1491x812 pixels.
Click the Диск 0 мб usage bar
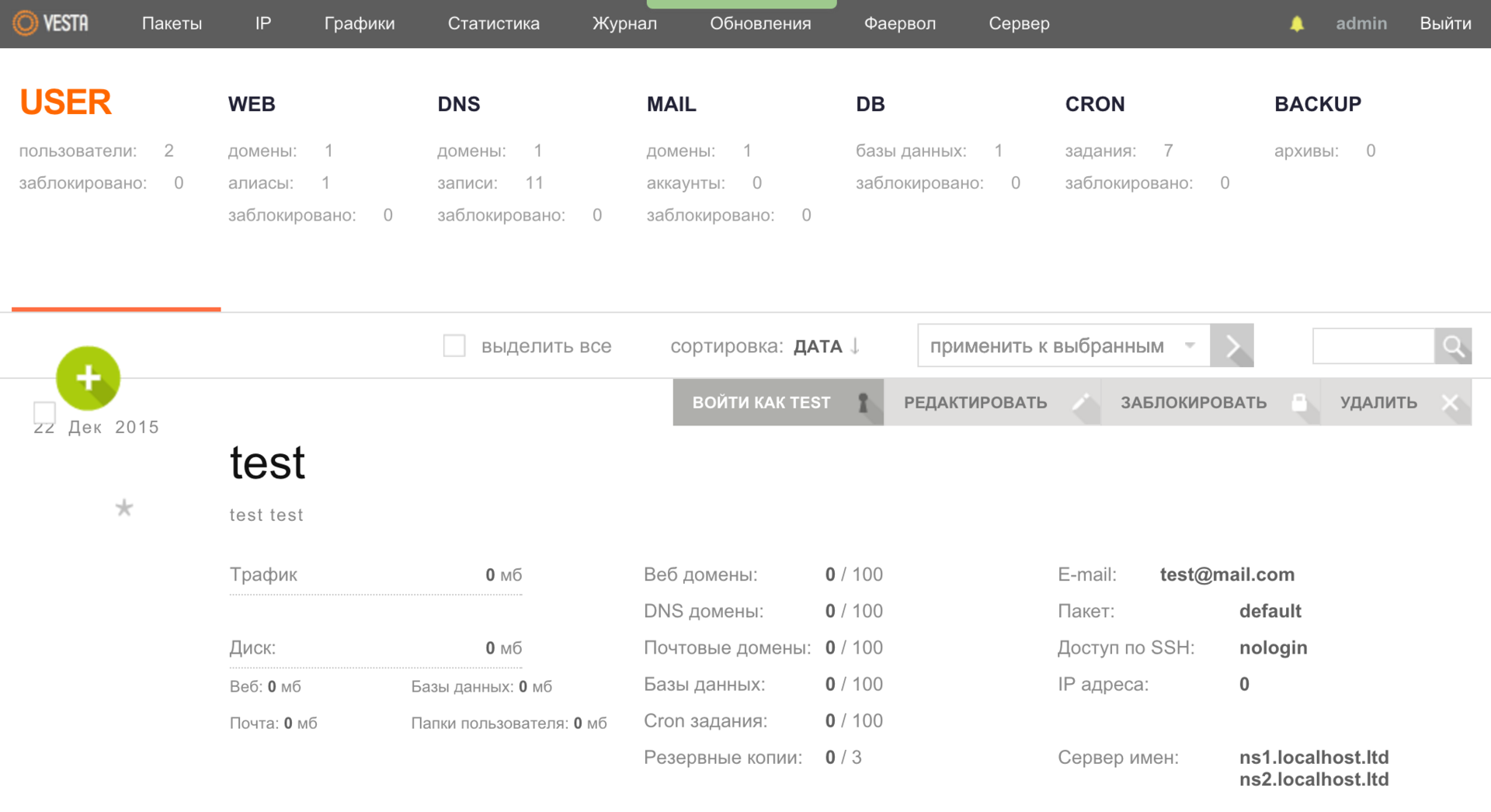point(376,652)
